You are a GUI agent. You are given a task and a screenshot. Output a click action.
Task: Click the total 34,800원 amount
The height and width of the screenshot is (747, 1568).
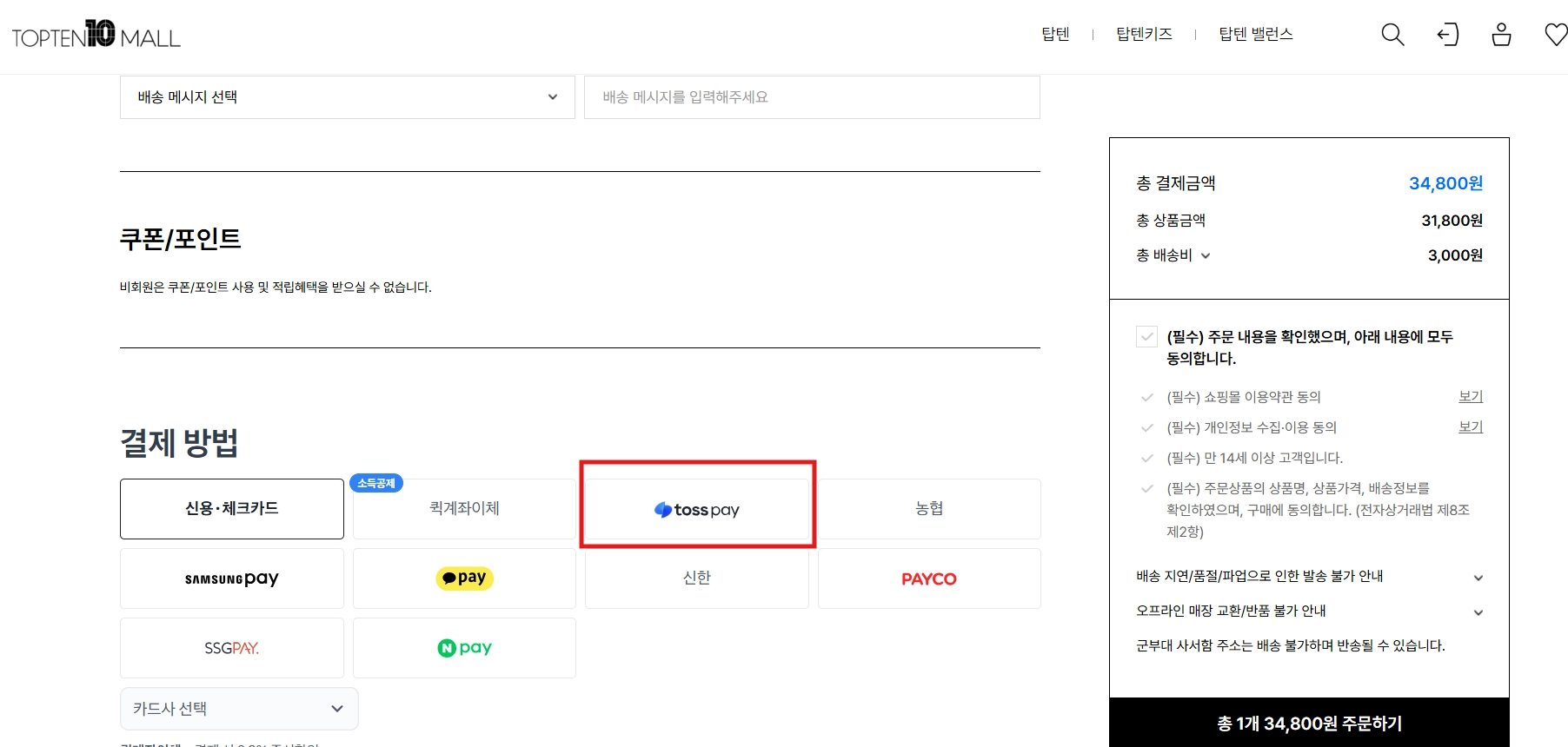[1445, 183]
